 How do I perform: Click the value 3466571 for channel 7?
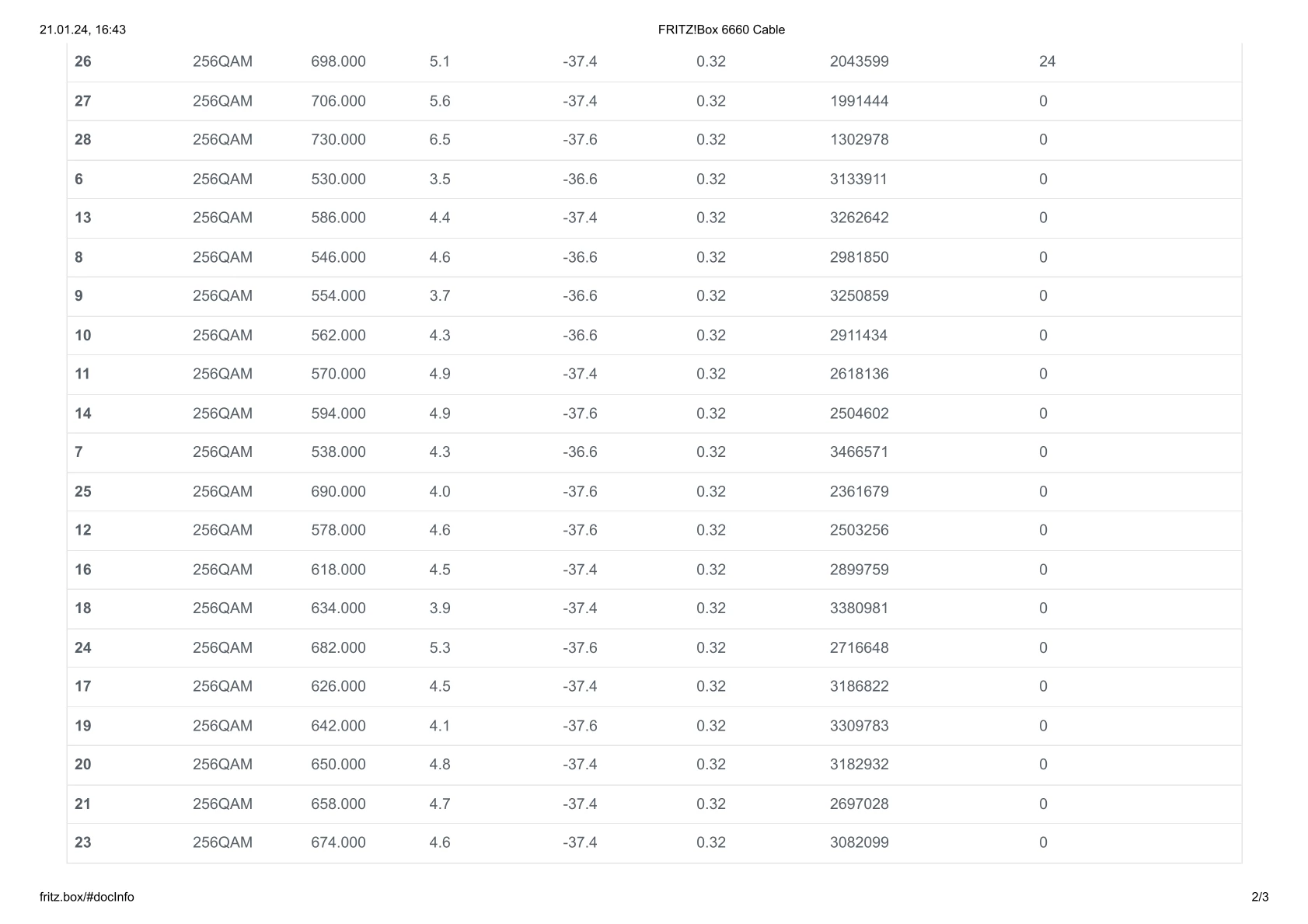point(859,452)
